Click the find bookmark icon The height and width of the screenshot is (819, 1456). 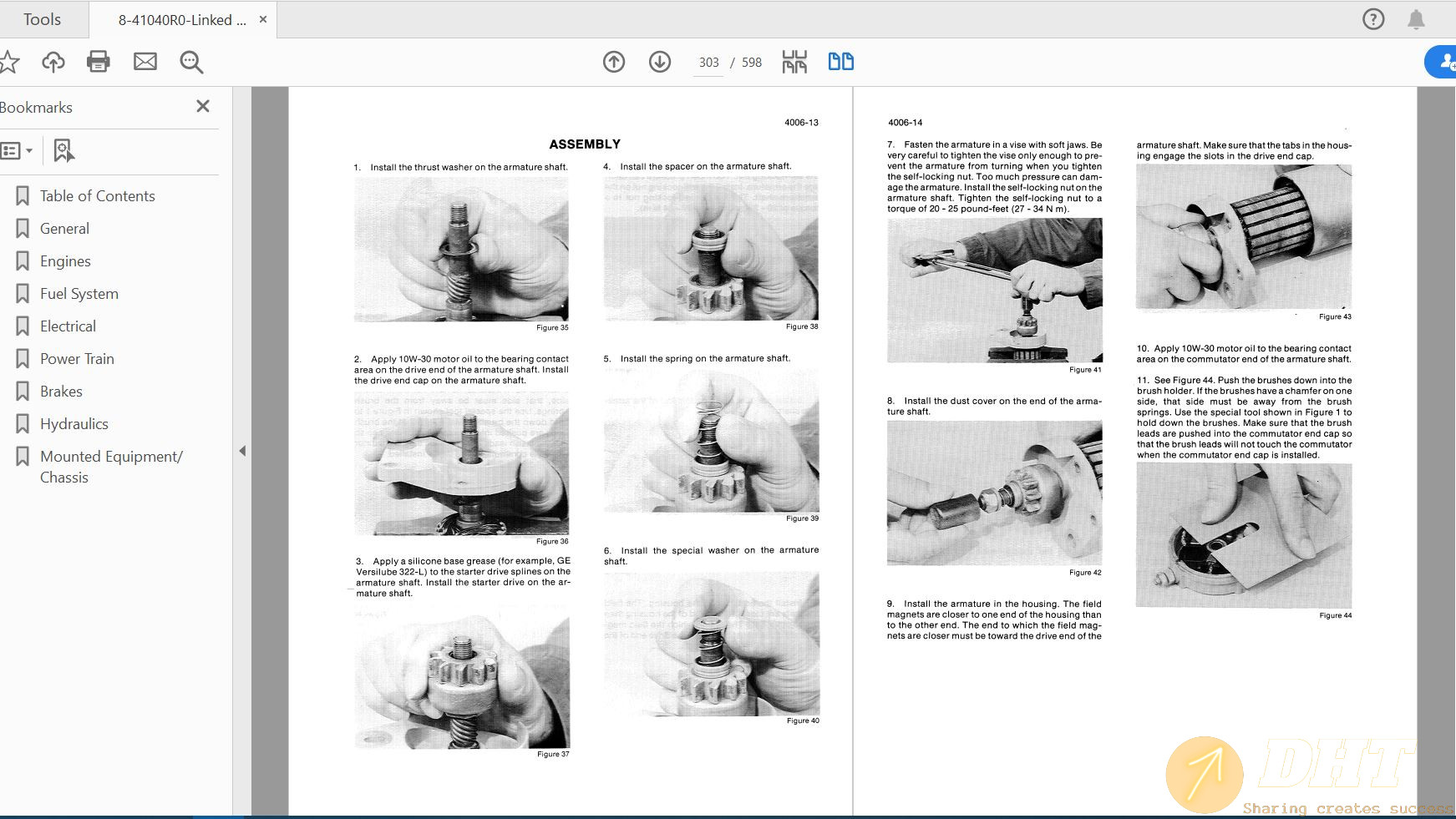[x=63, y=151]
